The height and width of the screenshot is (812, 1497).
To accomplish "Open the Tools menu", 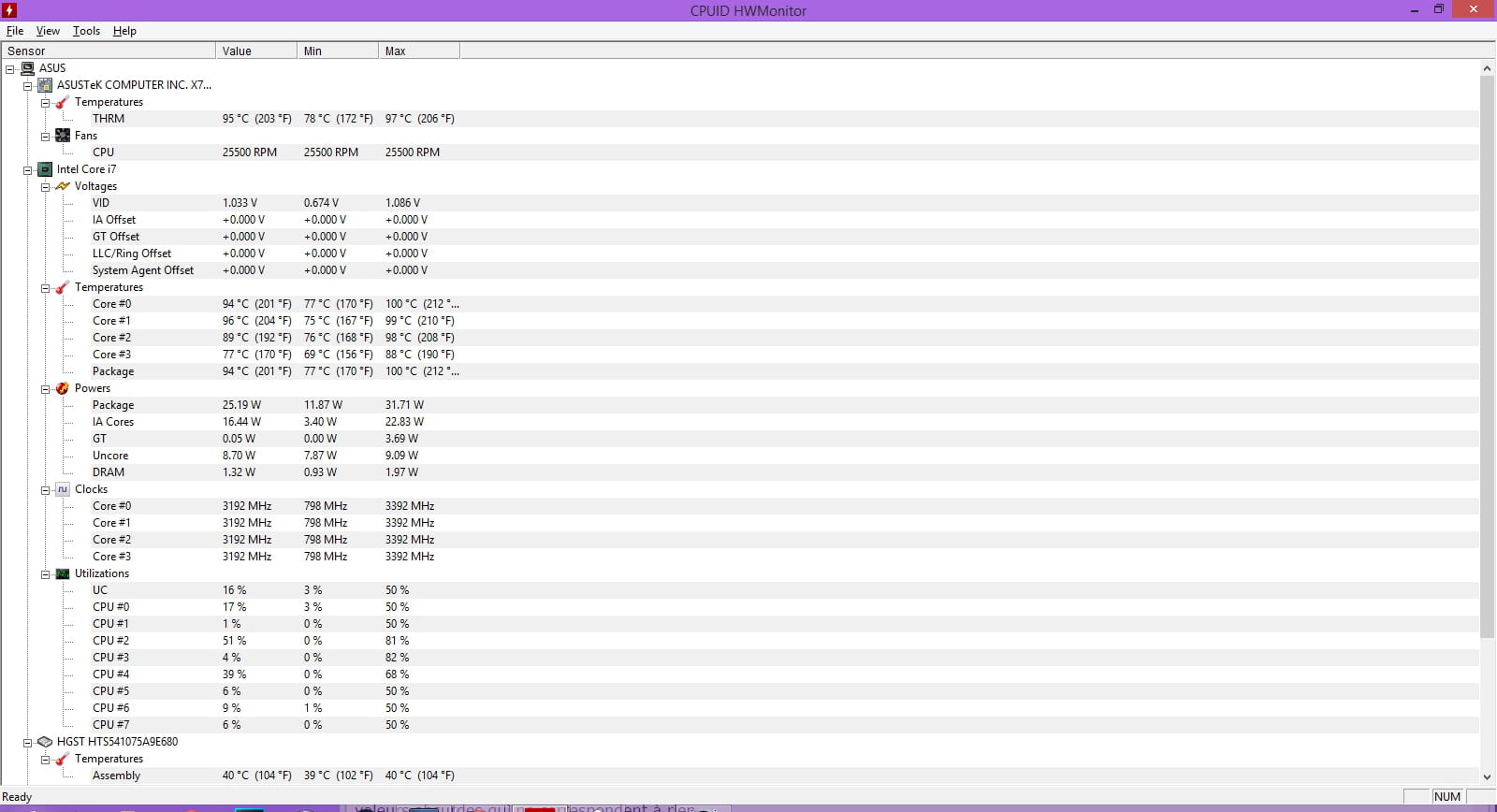I will click(x=86, y=31).
